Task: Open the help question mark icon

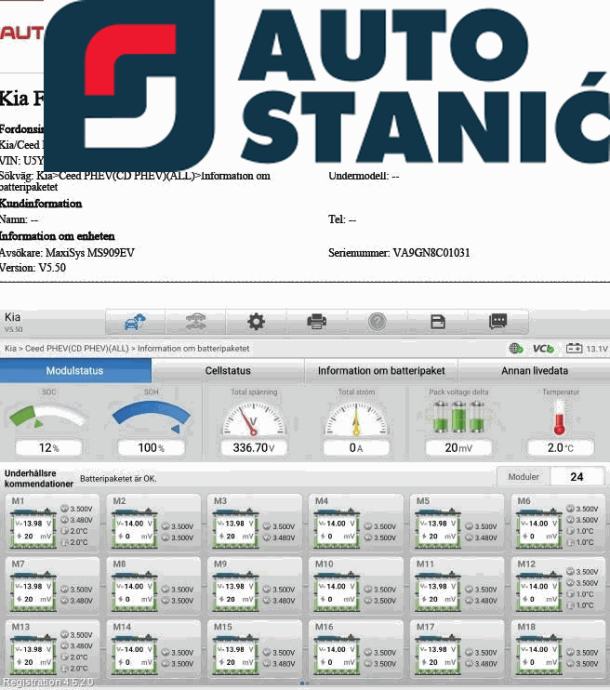Action: click(x=377, y=322)
